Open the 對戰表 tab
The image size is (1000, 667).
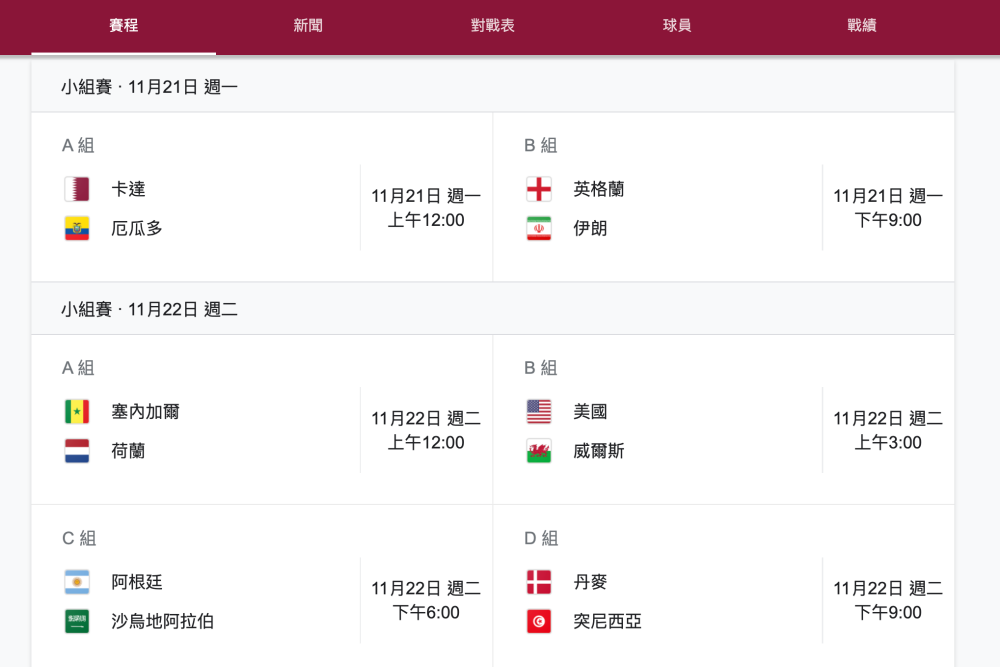(492, 26)
